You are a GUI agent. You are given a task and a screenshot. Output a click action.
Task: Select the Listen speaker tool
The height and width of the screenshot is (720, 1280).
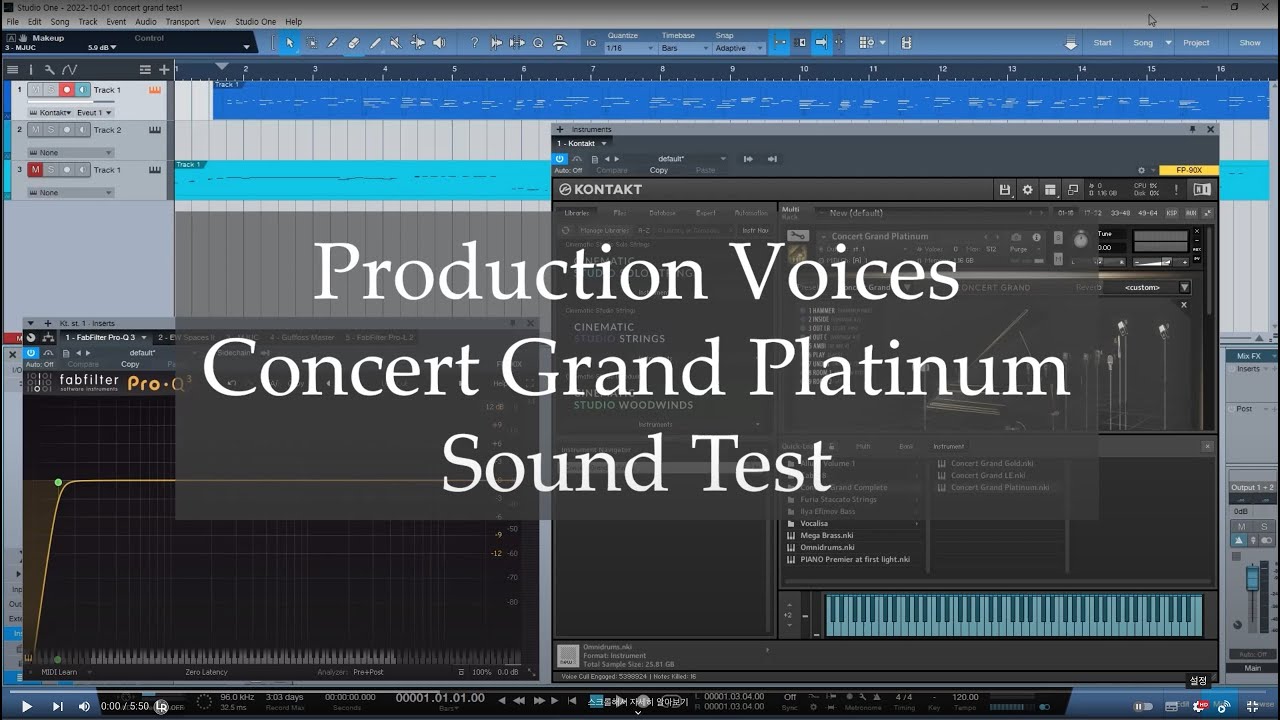(438, 43)
